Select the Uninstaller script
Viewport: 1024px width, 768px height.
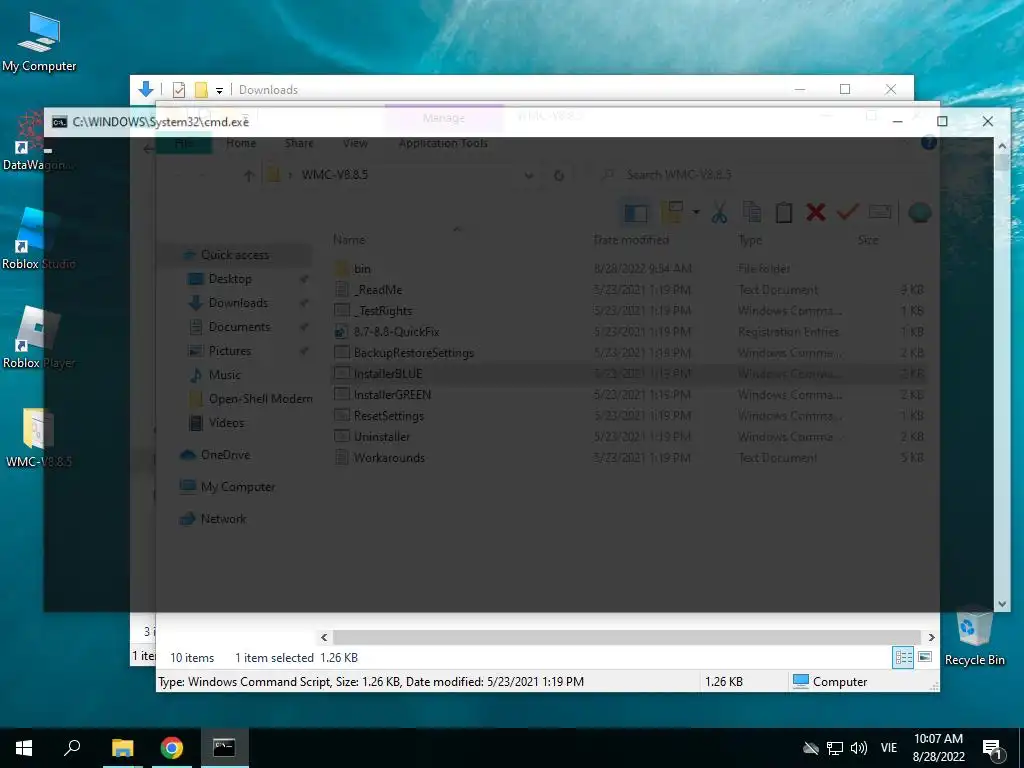tap(629, 436)
